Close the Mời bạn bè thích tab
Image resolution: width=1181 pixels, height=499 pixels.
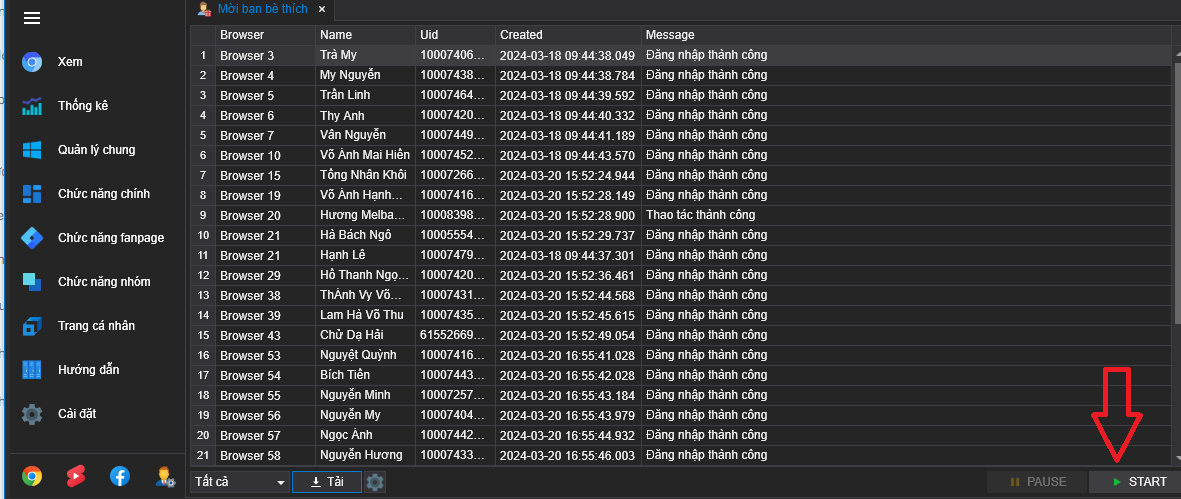[x=322, y=9]
